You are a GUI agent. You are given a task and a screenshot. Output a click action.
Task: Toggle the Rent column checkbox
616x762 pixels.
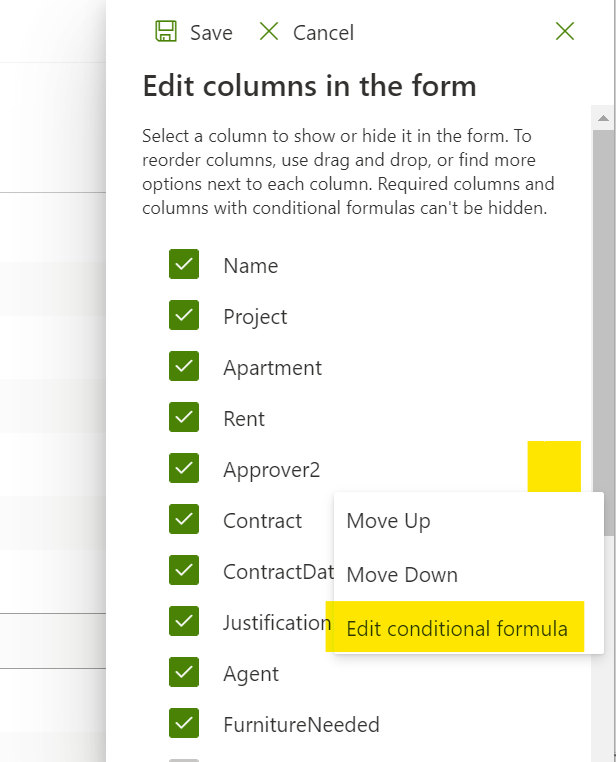coord(184,417)
